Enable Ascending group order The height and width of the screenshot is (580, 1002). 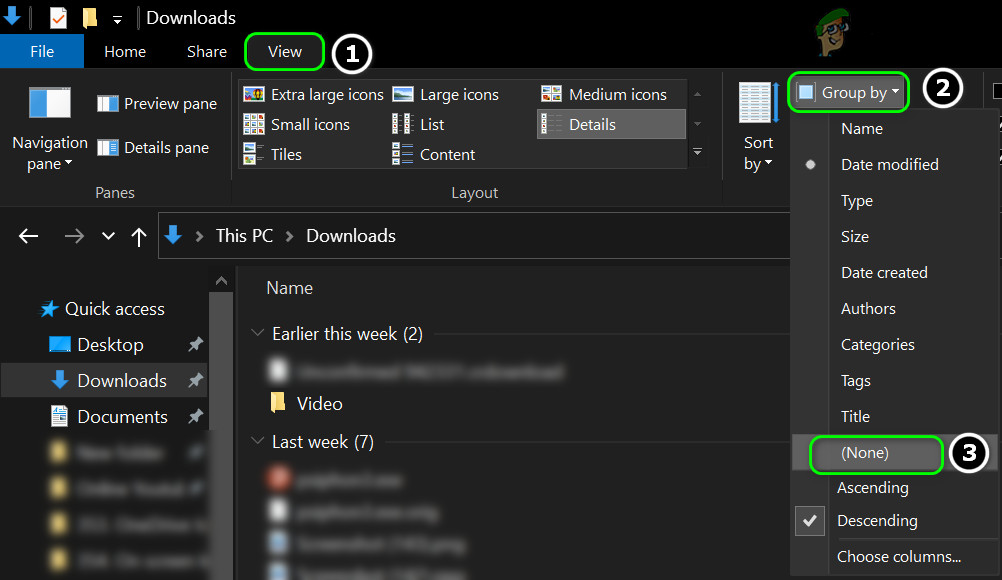pyautogui.click(x=872, y=488)
